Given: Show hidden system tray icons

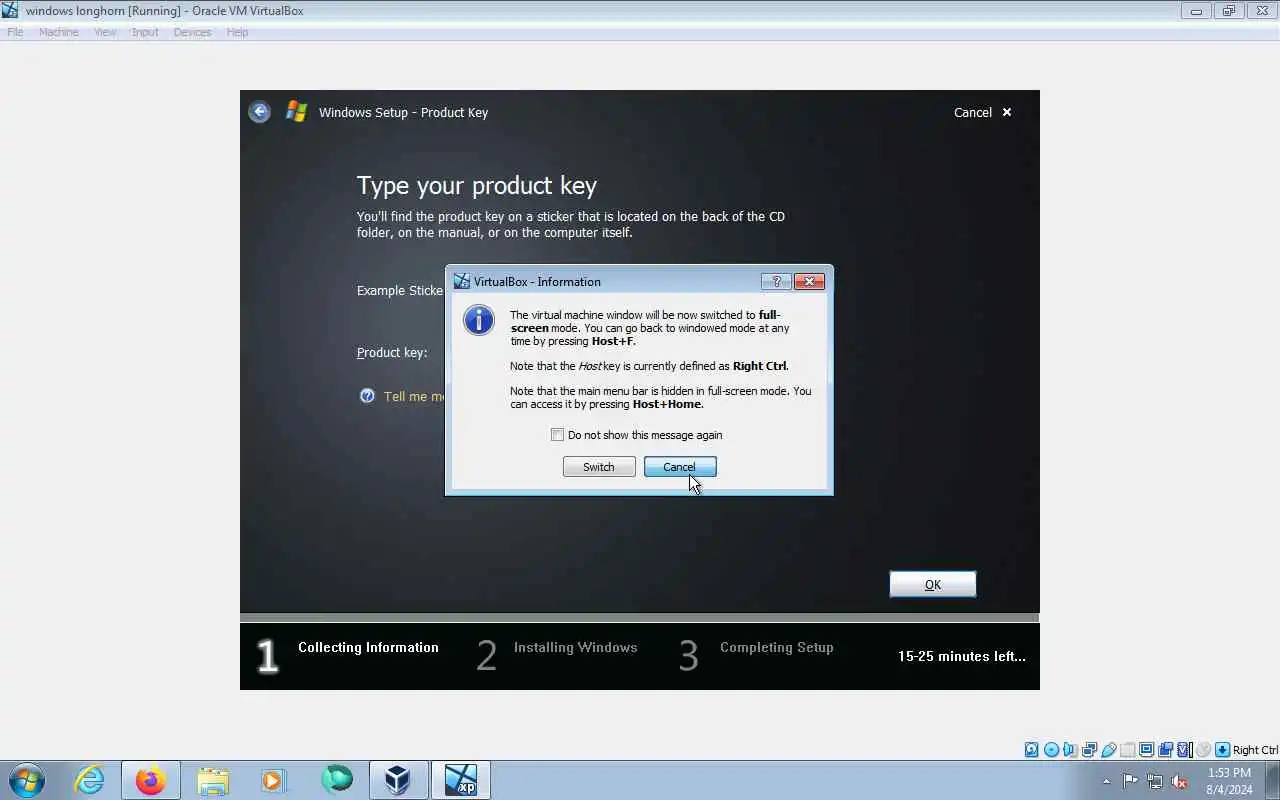Looking at the screenshot, I should pyautogui.click(x=1106, y=782).
